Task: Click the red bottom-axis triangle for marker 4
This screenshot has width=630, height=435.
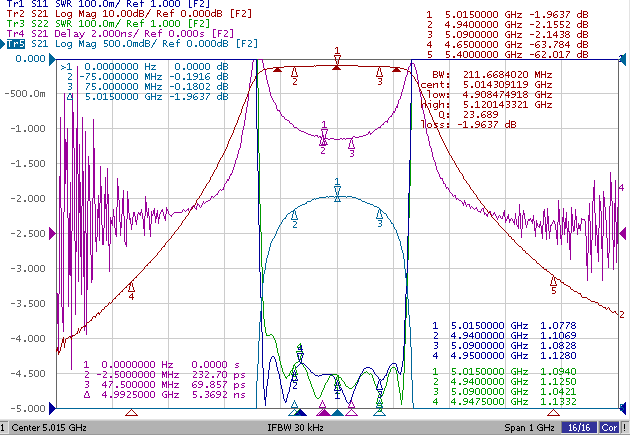Action: click(x=131, y=413)
